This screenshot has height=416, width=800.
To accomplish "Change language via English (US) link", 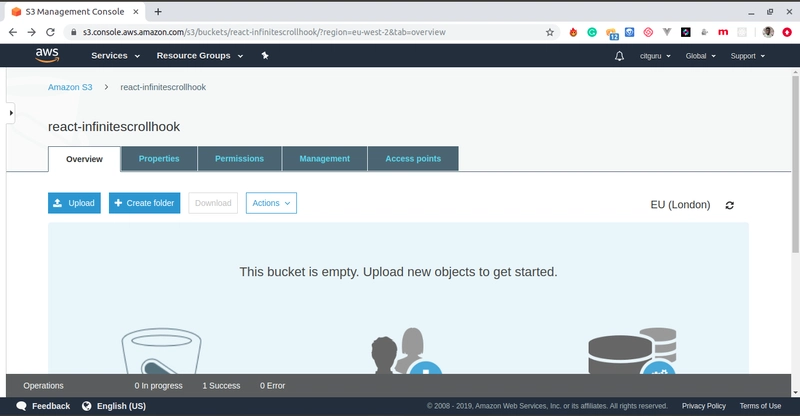I will (121, 406).
